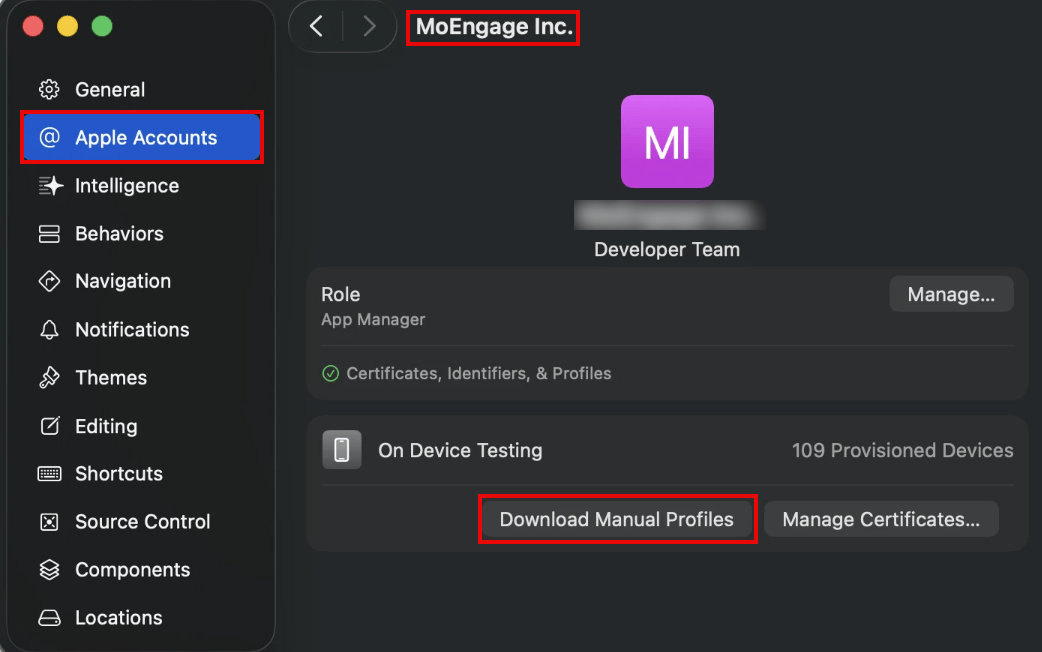Click the Manage... button for Role
Screen dimensions: 1042x652
point(951,294)
